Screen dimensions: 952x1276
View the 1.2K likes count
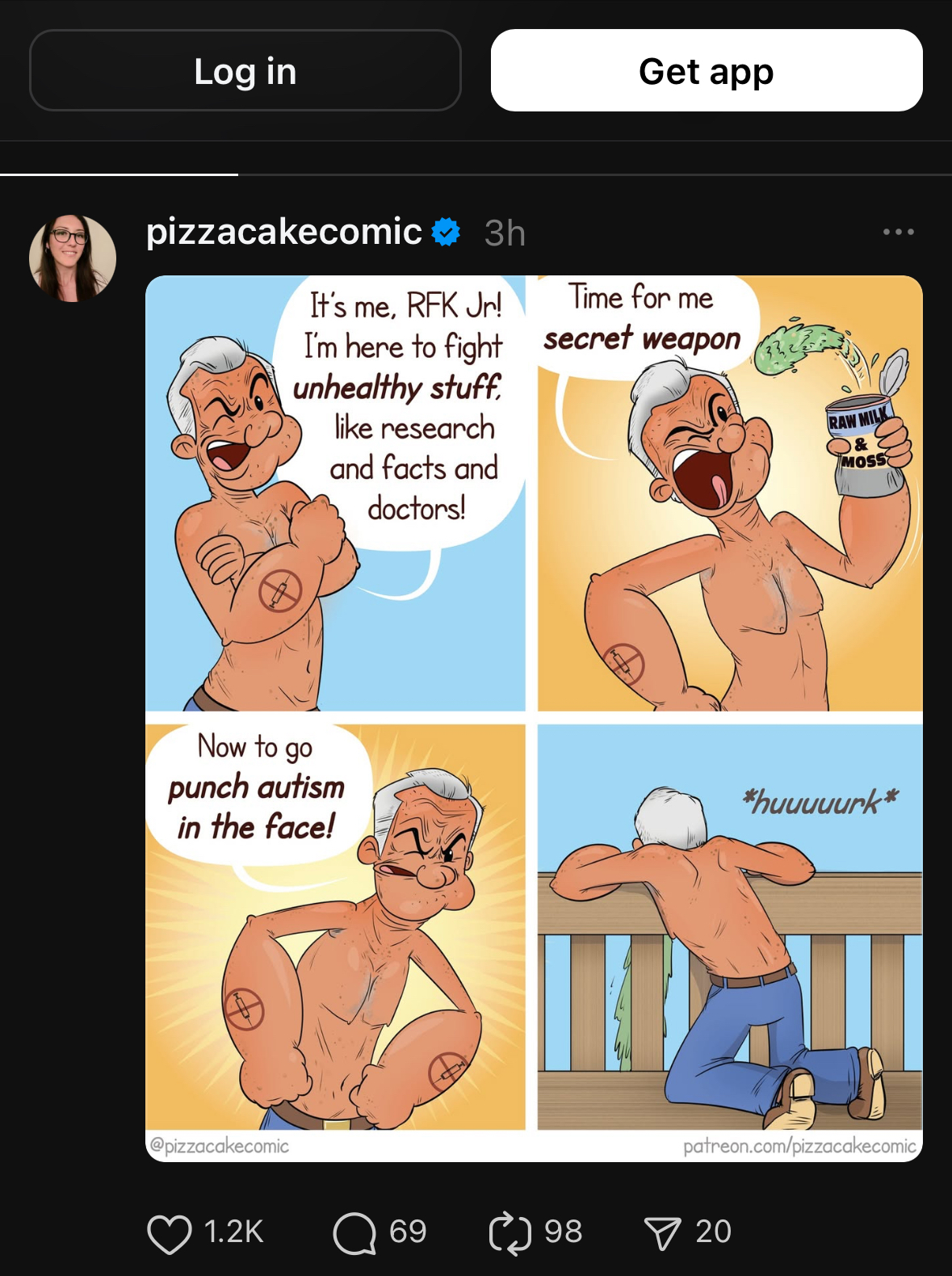point(233,1232)
